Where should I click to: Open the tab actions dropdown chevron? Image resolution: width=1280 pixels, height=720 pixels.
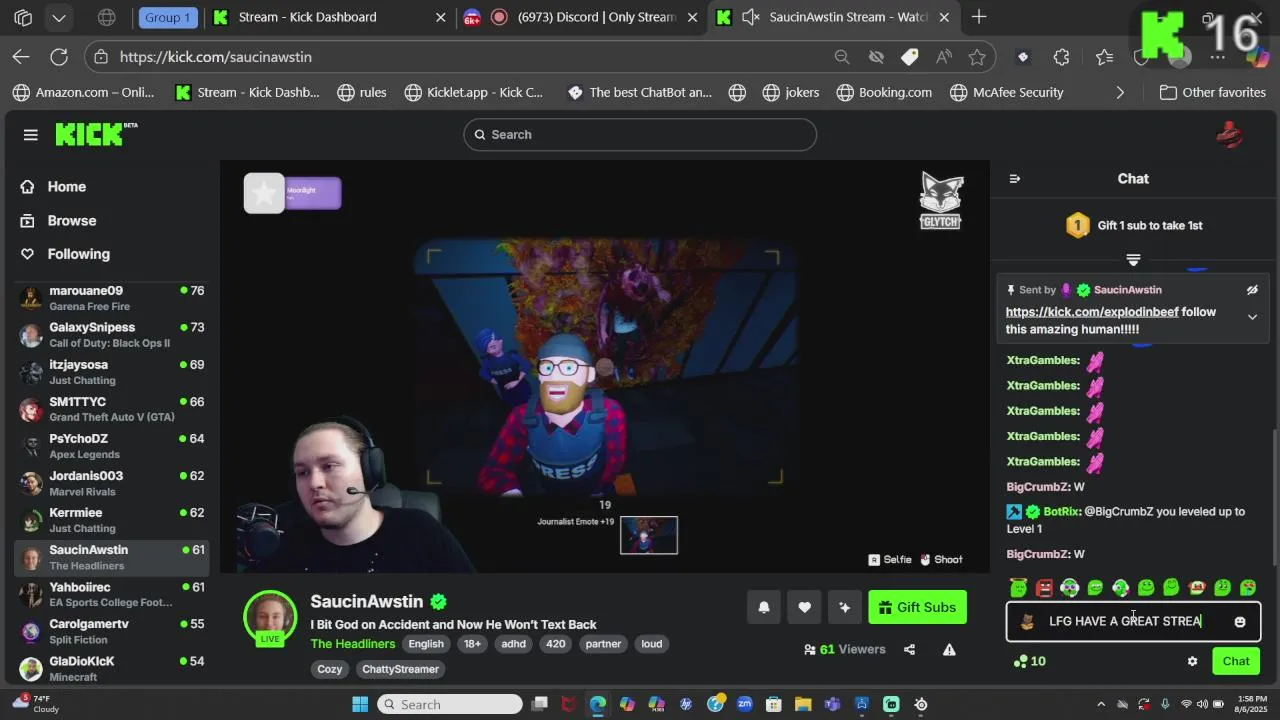point(59,17)
